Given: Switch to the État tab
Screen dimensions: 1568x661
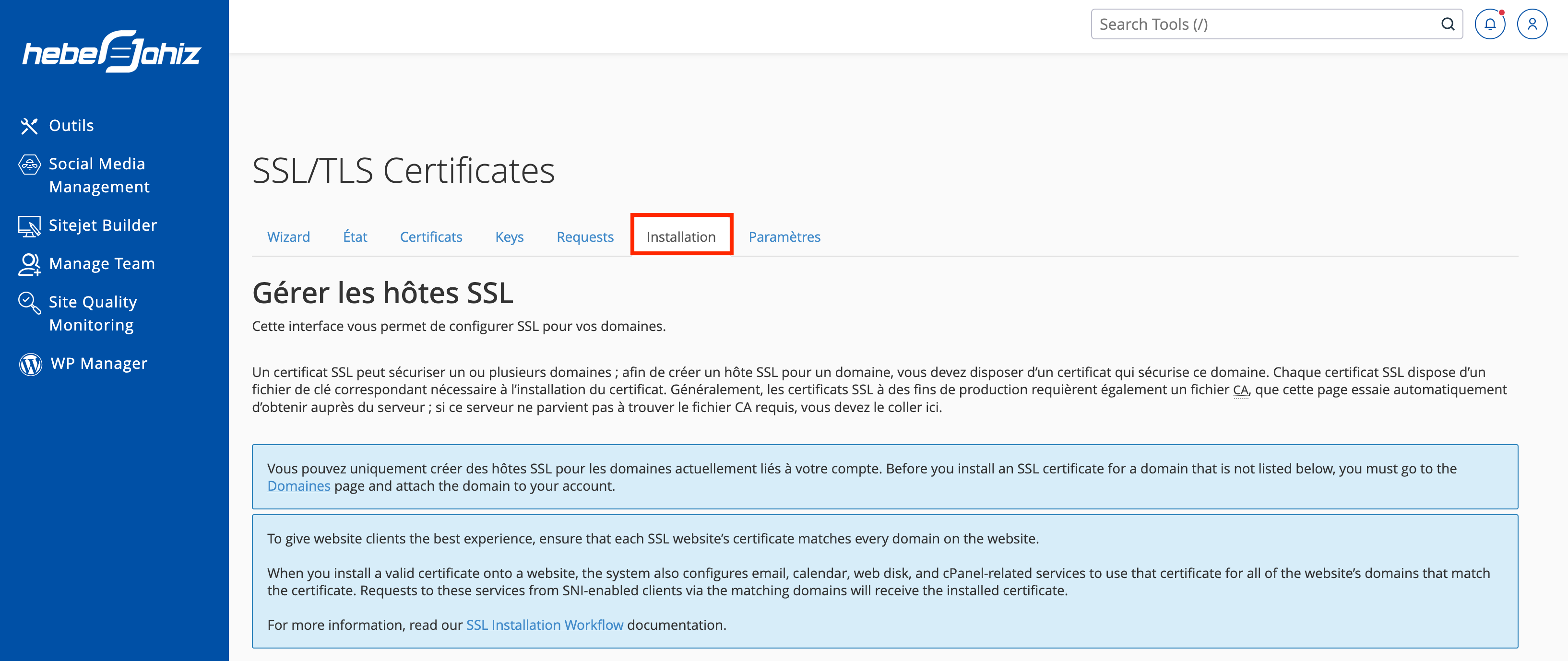Looking at the screenshot, I should 355,237.
